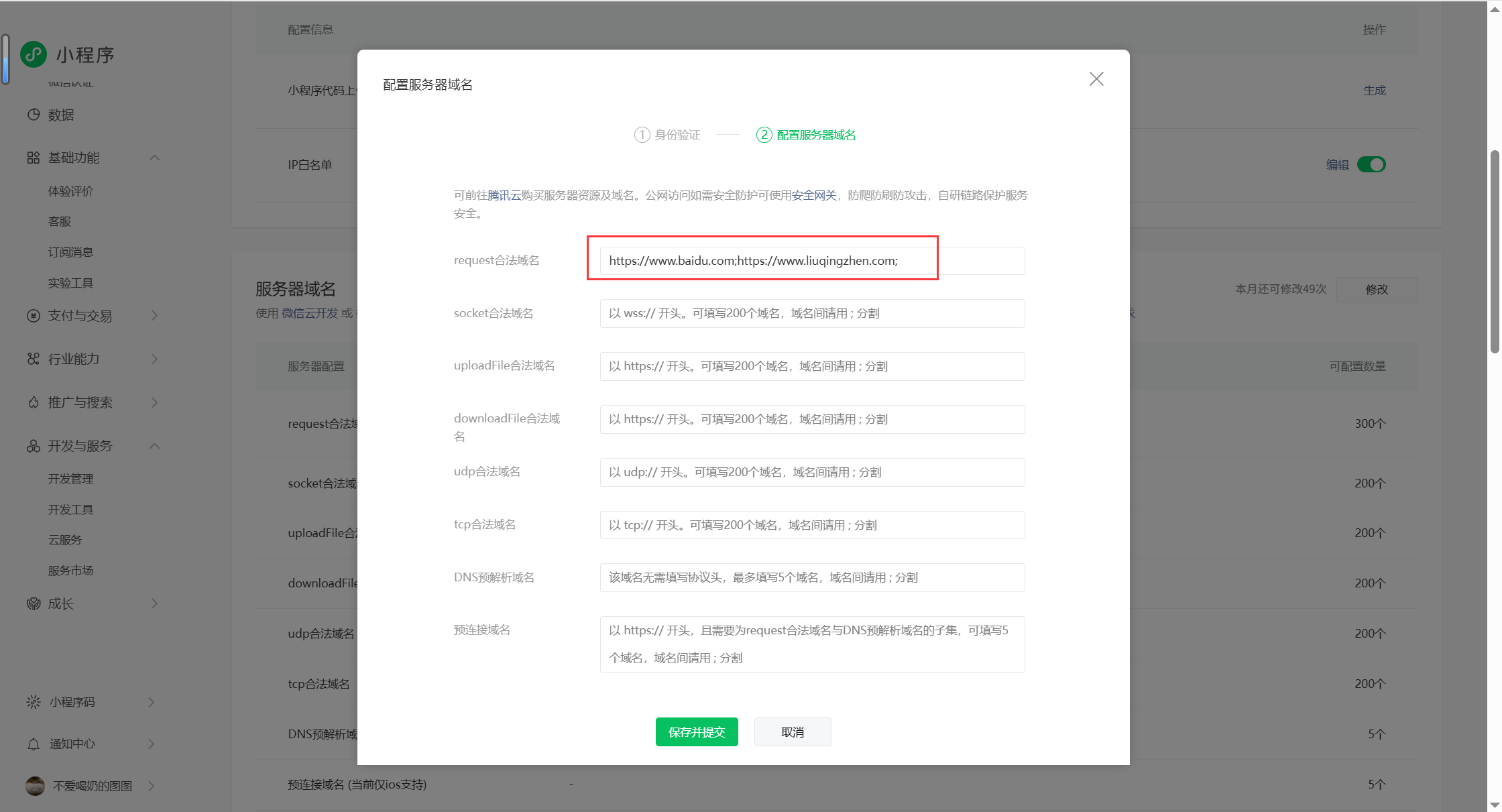Click the 行业能力 sidebar icon
Viewport: 1502px width, 812px height.
pos(34,359)
